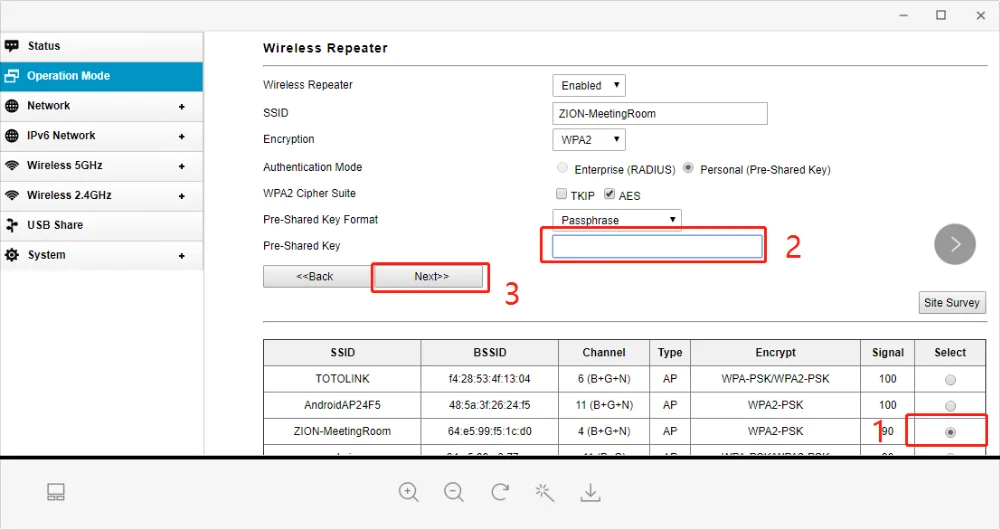The image size is (1000, 530).
Task: Click the channel 11 (B+G+N) cell
Action: [x=604, y=405]
